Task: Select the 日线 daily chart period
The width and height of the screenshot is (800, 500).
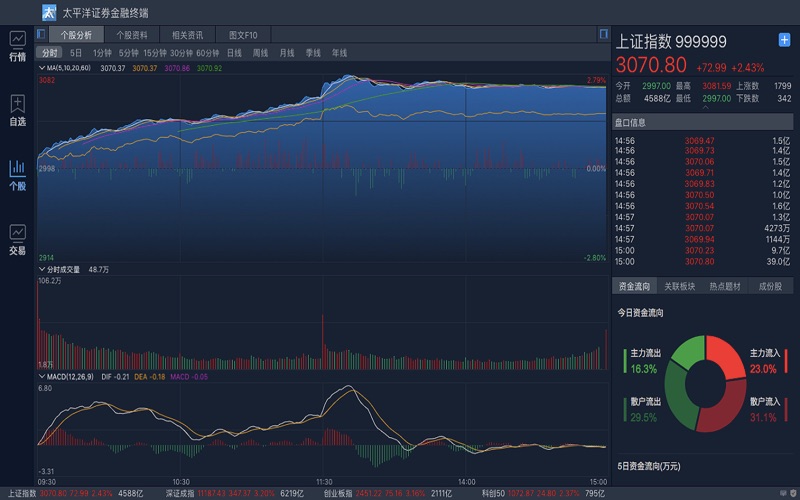Action: tap(234, 52)
